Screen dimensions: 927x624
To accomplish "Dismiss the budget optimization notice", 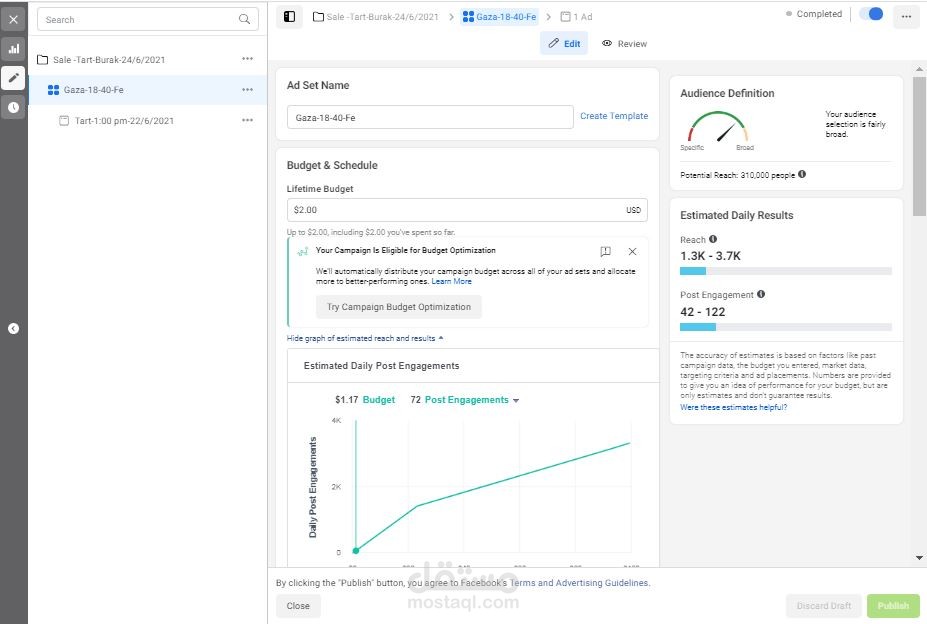I will coord(632,252).
